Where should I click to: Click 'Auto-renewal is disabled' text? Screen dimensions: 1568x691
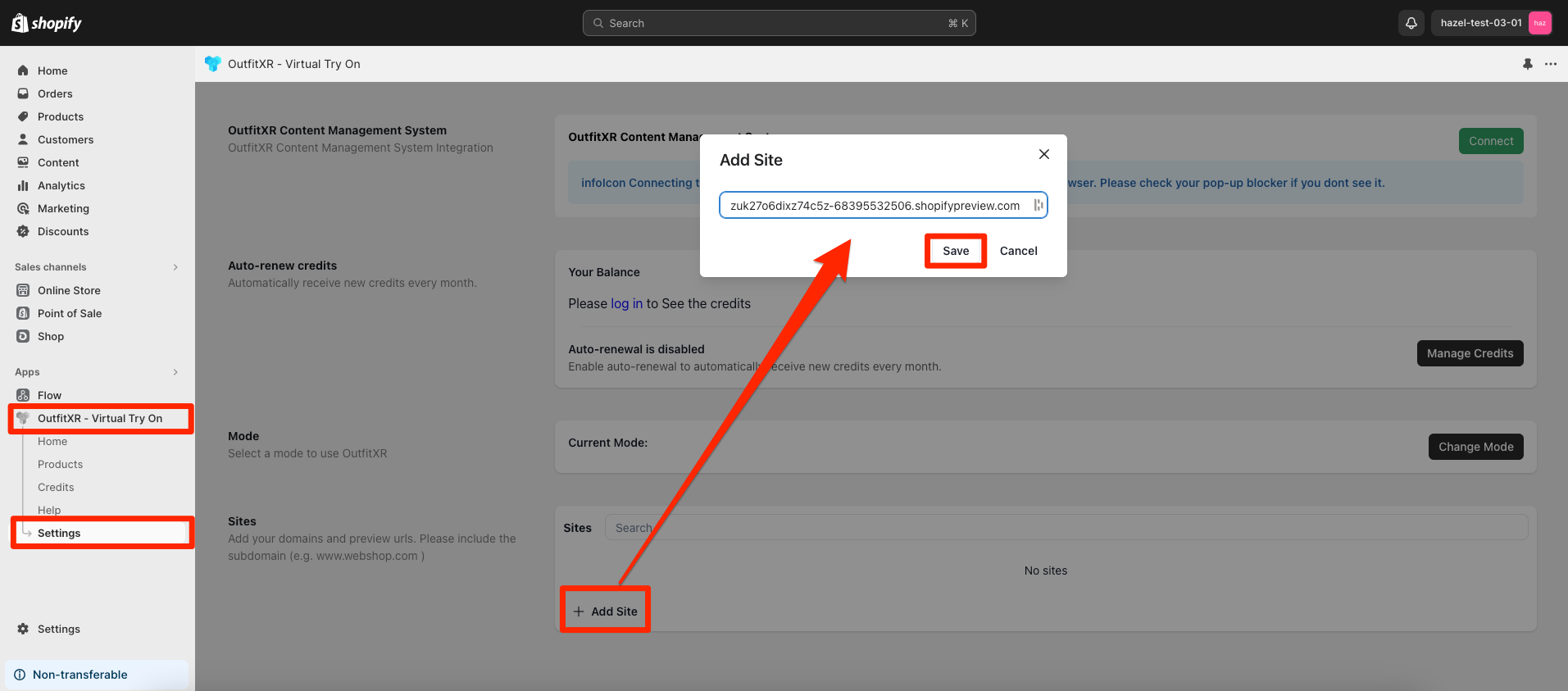coord(636,349)
